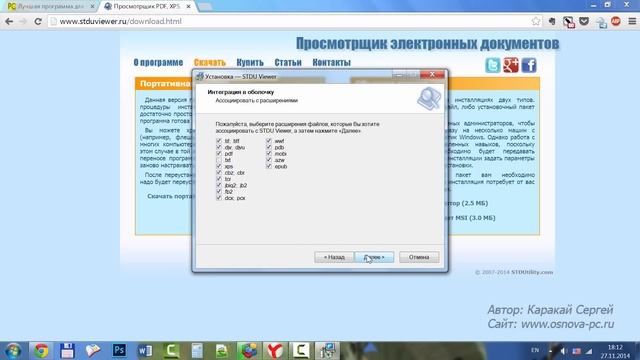Click the Отмена button in installer
Image resolution: width=640 pixels, height=360 pixels.
tap(419, 257)
